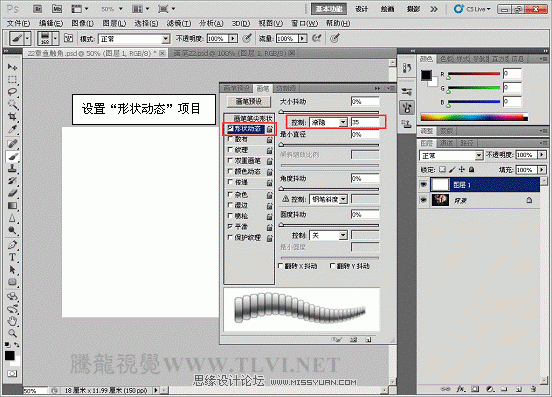552x397 pixels.
Task: Select the Brush tool in toolbox
Action: pyautogui.click(x=12, y=156)
